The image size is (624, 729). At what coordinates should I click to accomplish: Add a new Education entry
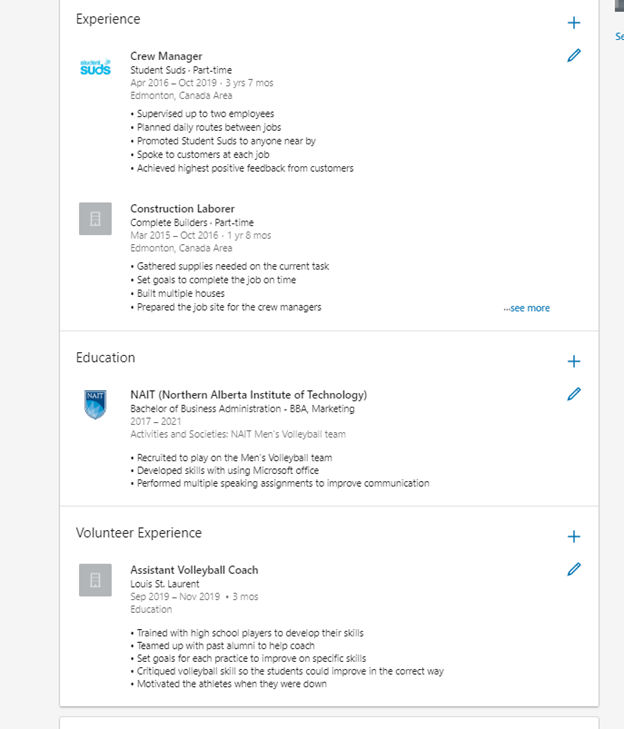[573, 361]
